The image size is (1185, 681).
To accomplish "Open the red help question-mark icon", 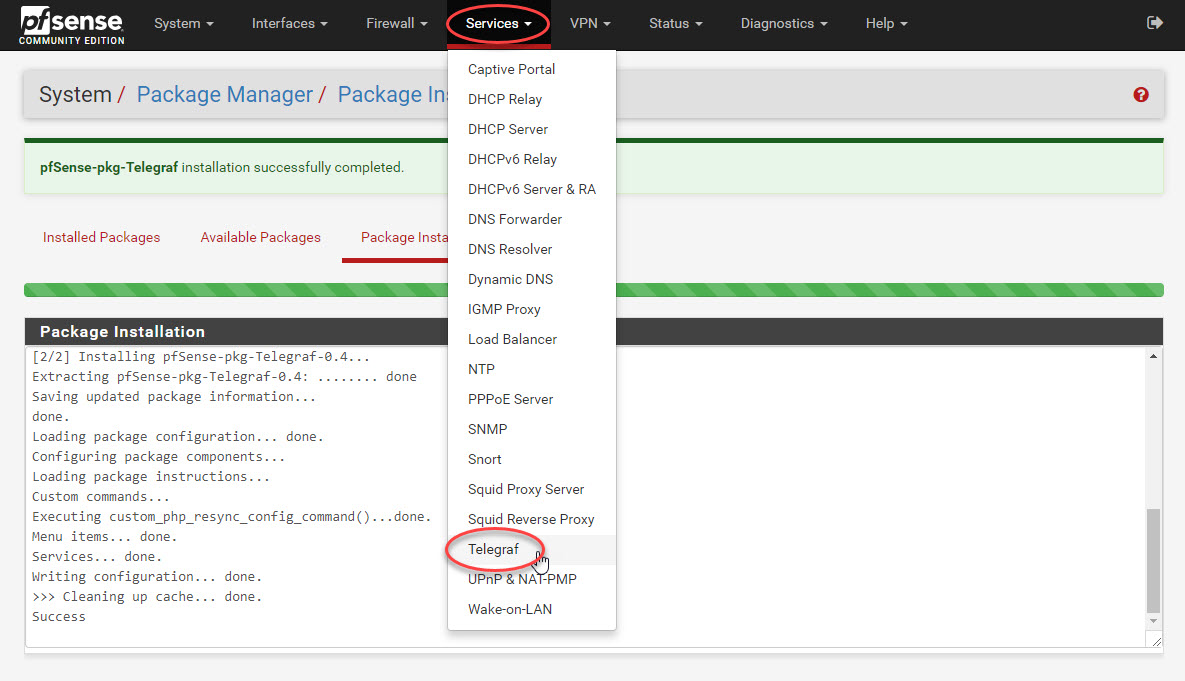I will (x=1140, y=94).
